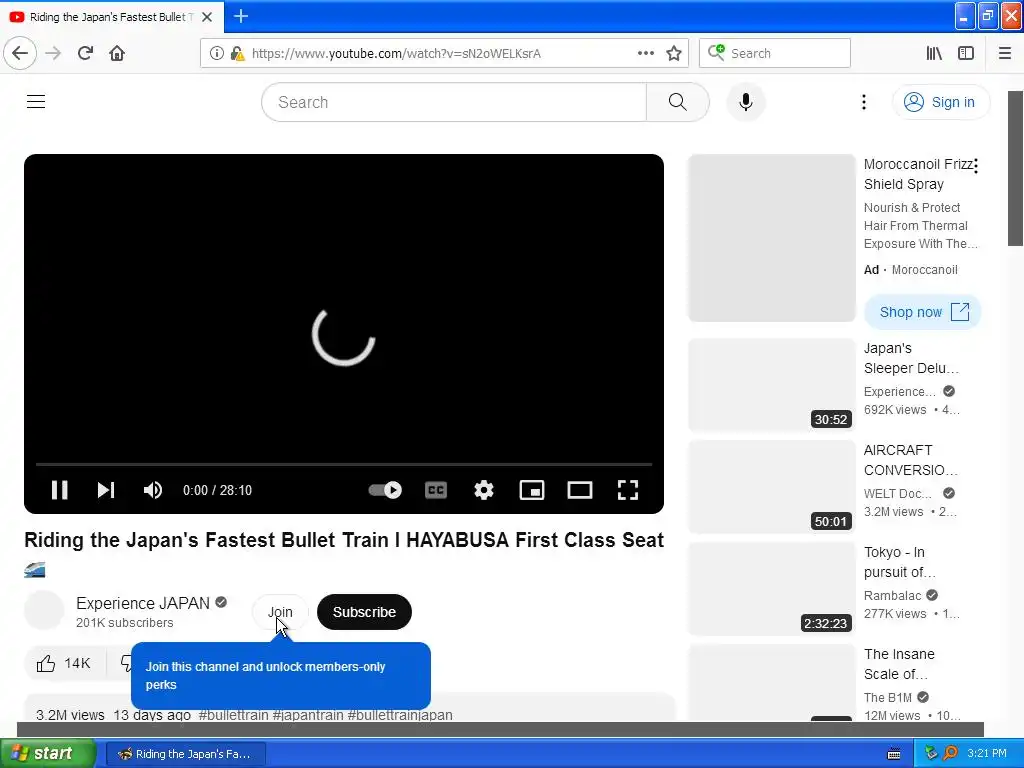
Task: Open the Experience JAPAN channel name
Action: [143, 603]
